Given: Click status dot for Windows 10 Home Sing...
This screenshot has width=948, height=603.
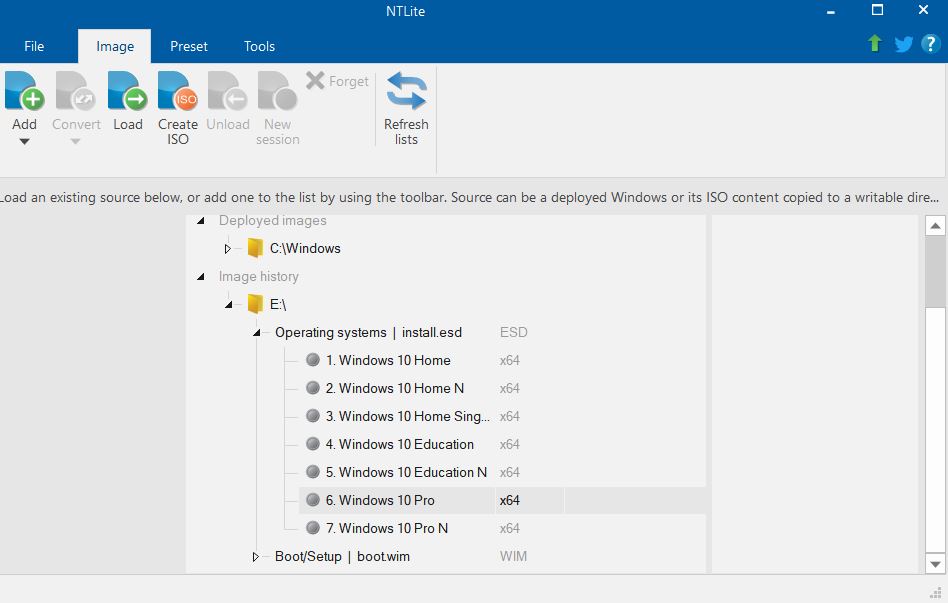Looking at the screenshot, I should [x=313, y=416].
